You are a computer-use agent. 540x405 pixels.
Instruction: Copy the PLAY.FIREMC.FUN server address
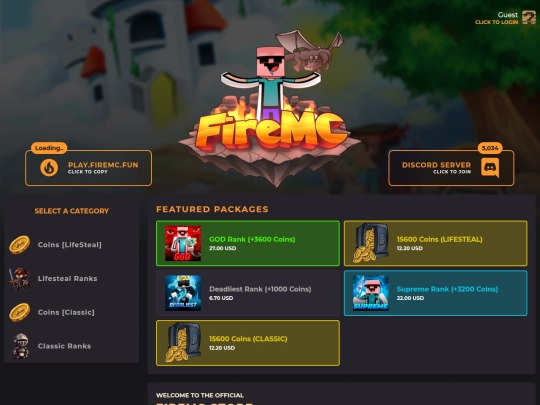[x=89, y=168]
